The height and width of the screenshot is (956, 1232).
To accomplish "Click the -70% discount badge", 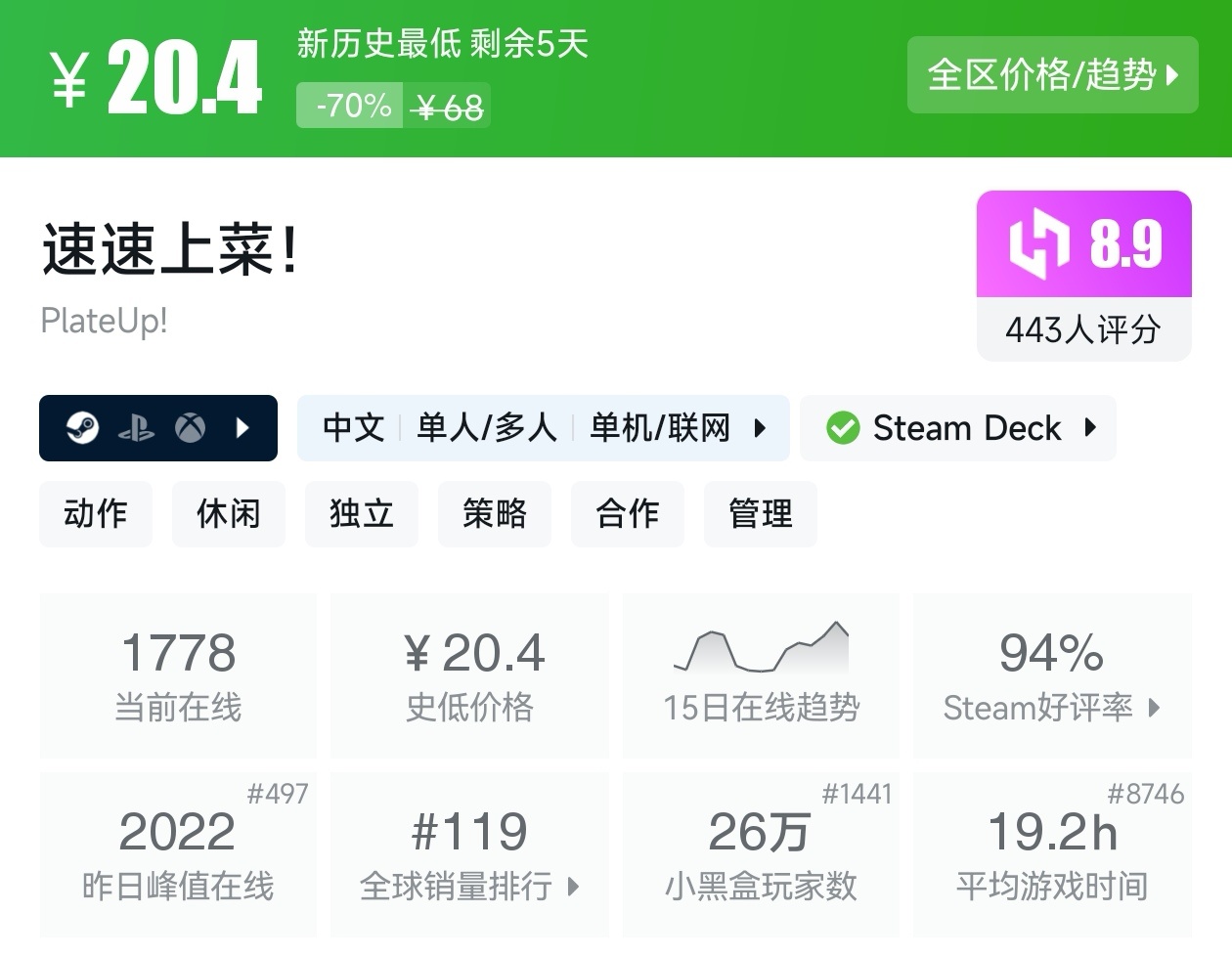I will point(353,106).
